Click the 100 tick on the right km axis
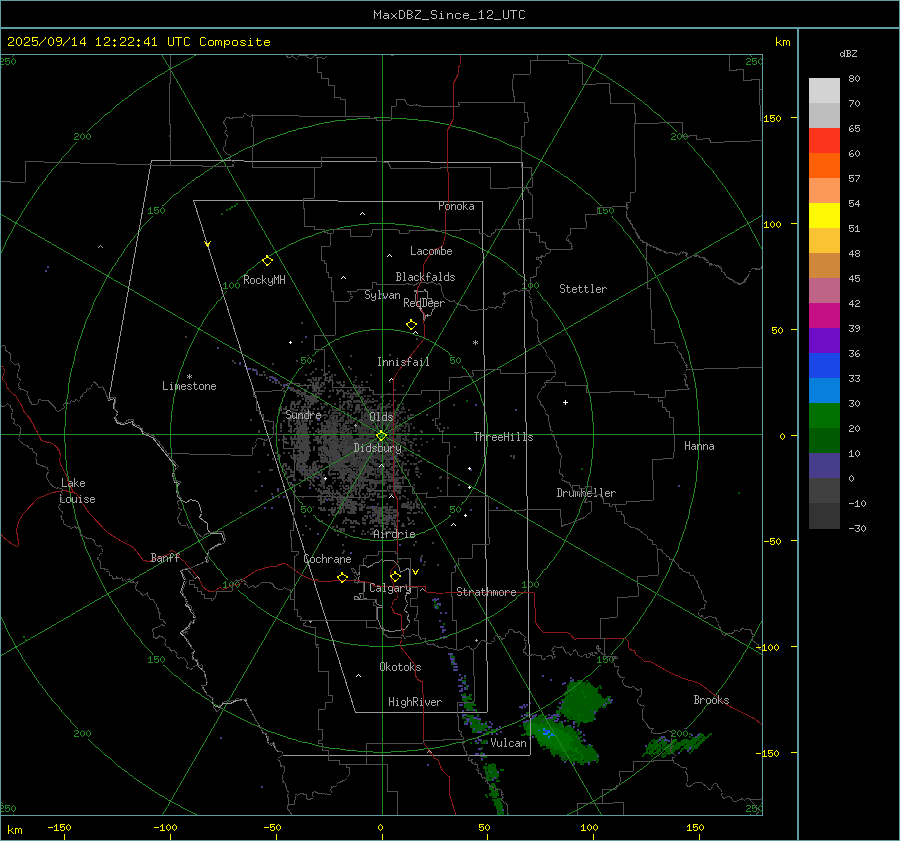Image resolution: width=900 pixels, height=841 pixels. [772, 224]
